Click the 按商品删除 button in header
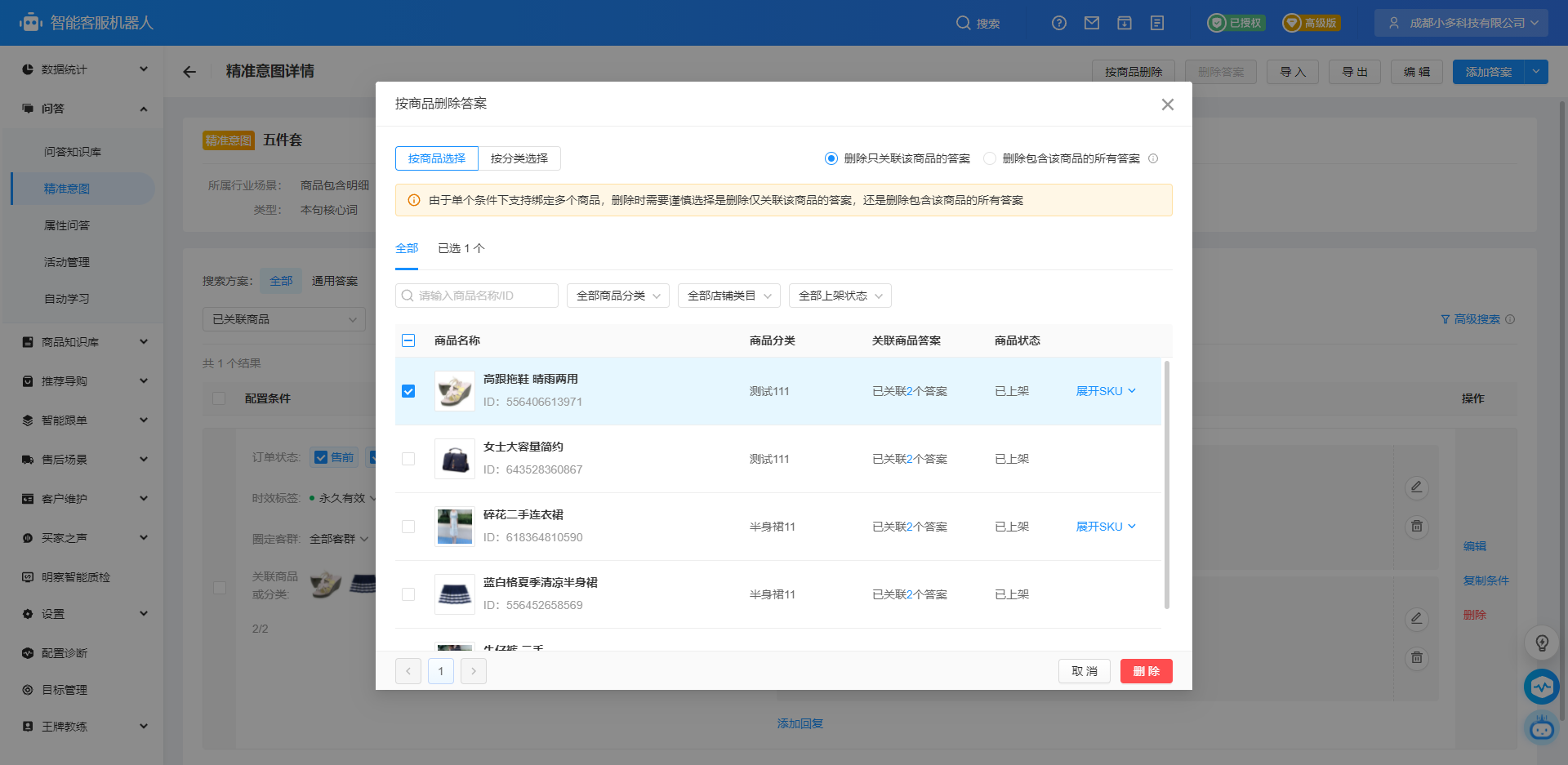1568x765 pixels. (x=1134, y=72)
